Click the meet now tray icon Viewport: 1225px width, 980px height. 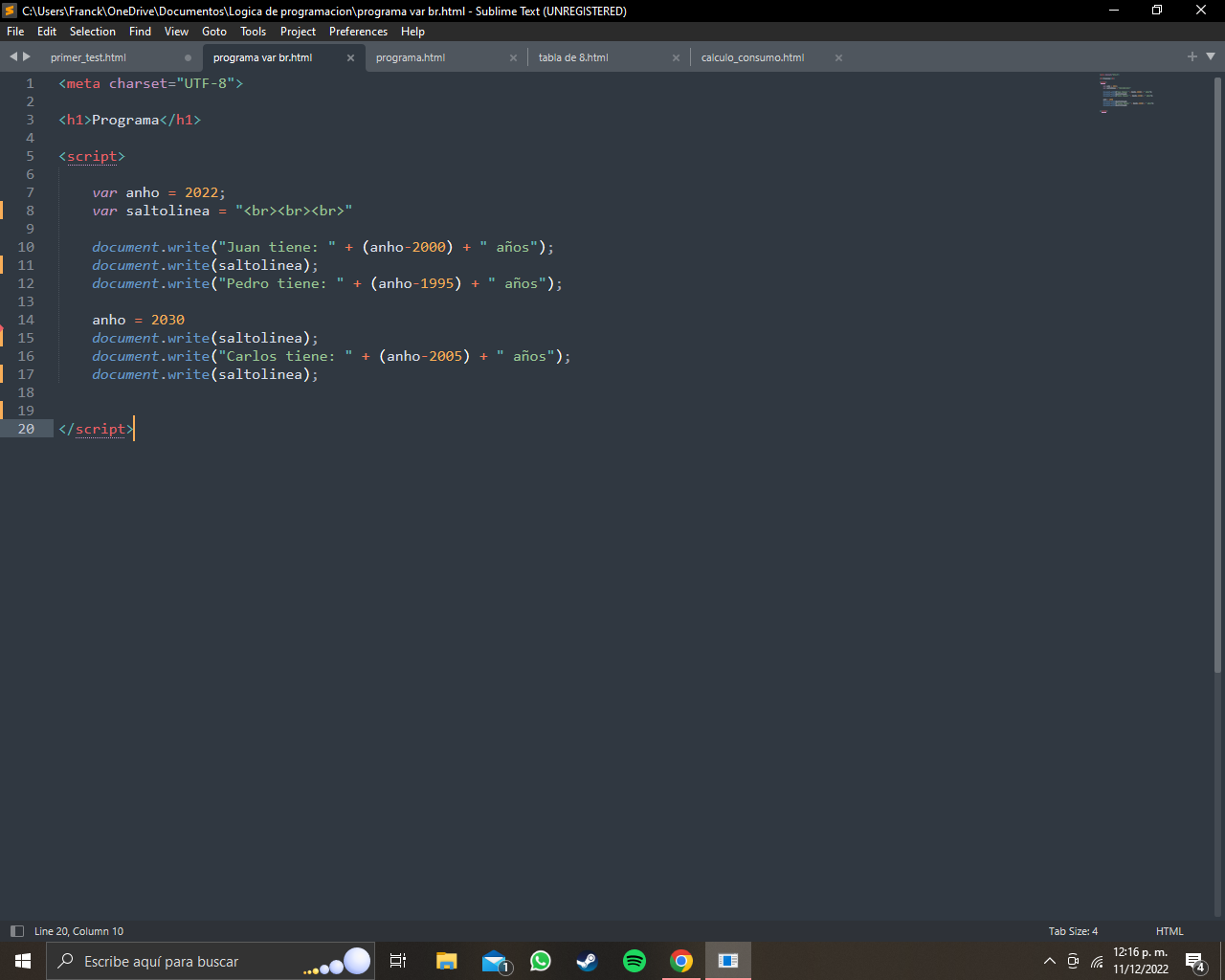click(x=1073, y=961)
